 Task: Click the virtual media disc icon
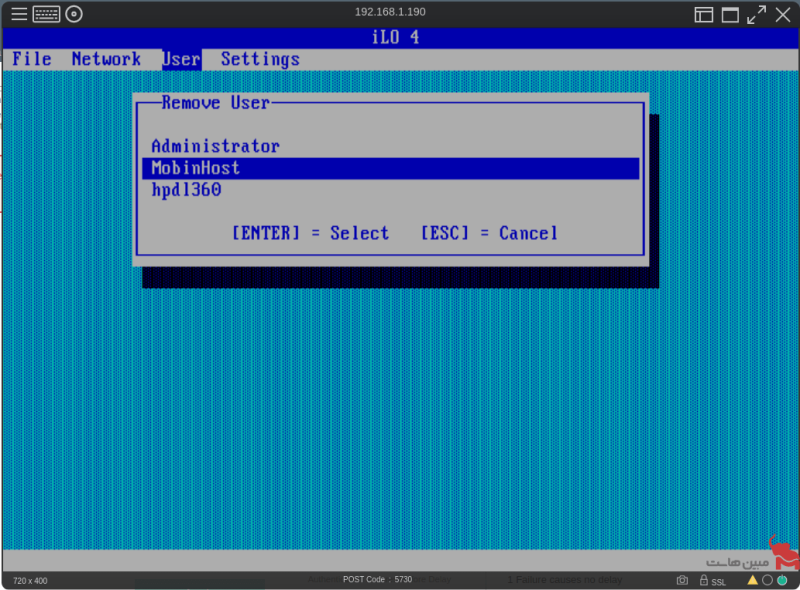tap(74, 14)
